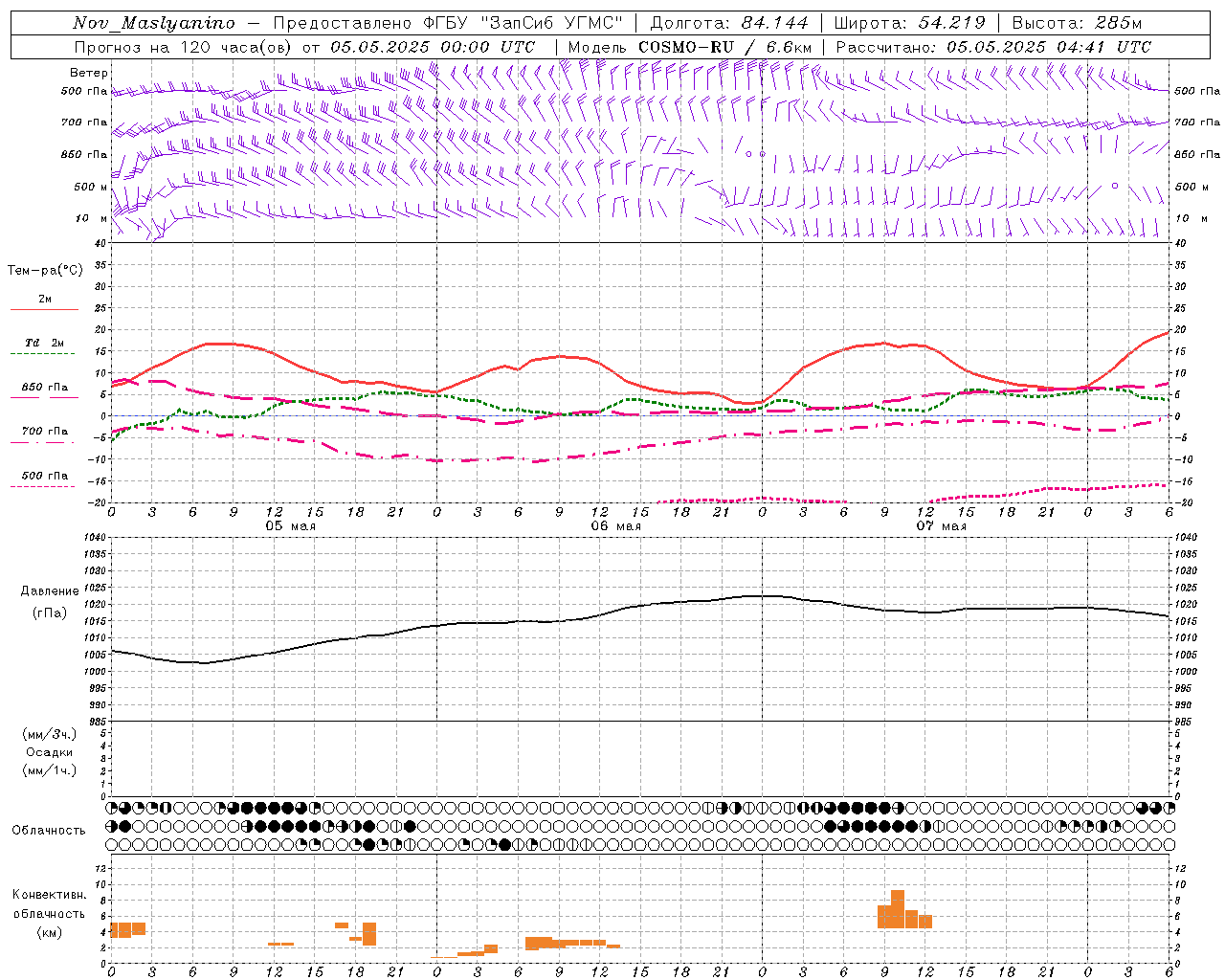Image resolution: width=1225 pixels, height=980 pixels.
Task: Click the "500 гПа" temperature legend entry
Action: tap(45, 476)
